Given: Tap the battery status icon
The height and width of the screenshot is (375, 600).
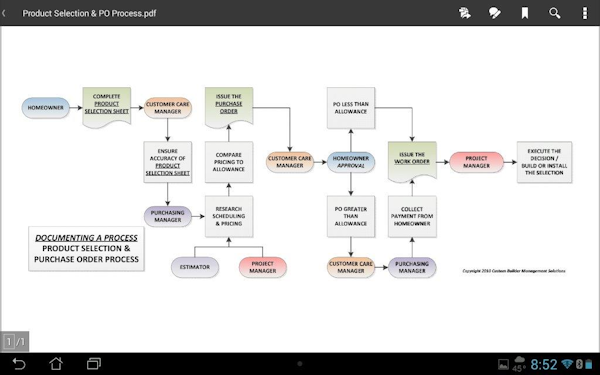Looking at the screenshot, I should [589, 364].
